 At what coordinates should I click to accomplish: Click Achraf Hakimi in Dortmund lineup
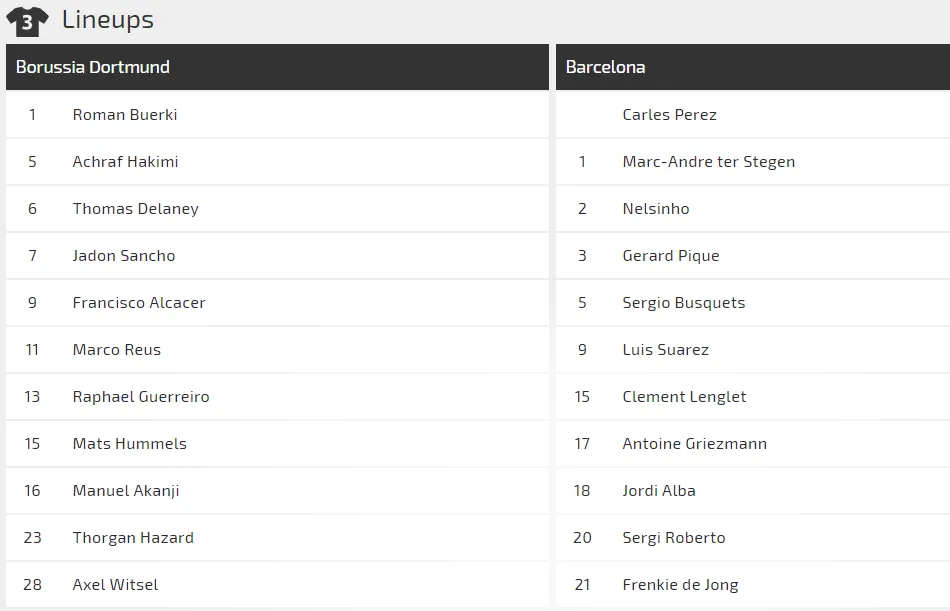pos(125,162)
